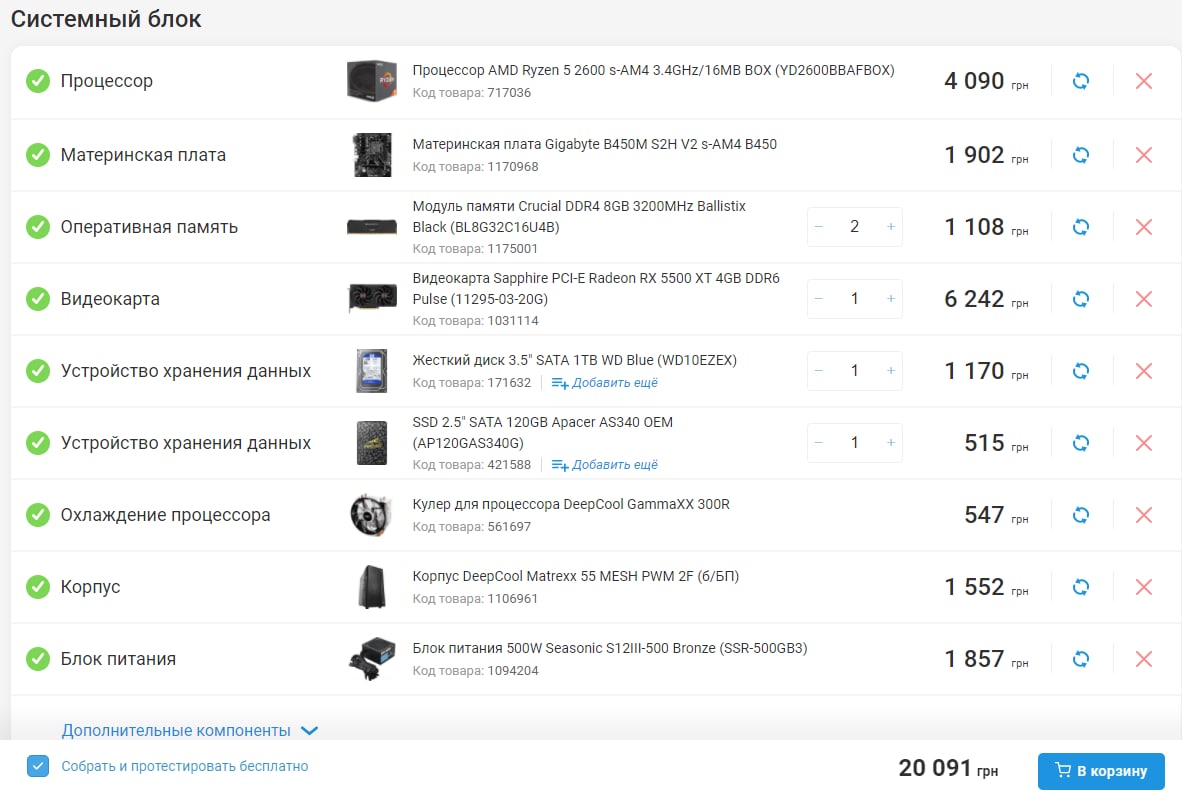Remove the Sapphire Radeon RX 5500 XT
Screen dimensions: 1182x793
click(x=1144, y=299)
